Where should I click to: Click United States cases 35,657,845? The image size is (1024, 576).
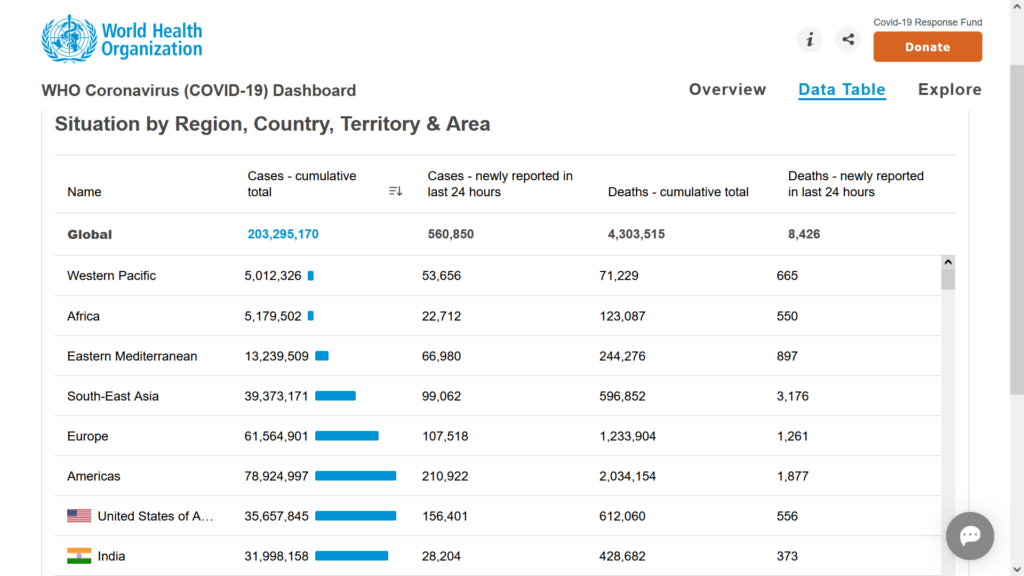coord(276,516)
